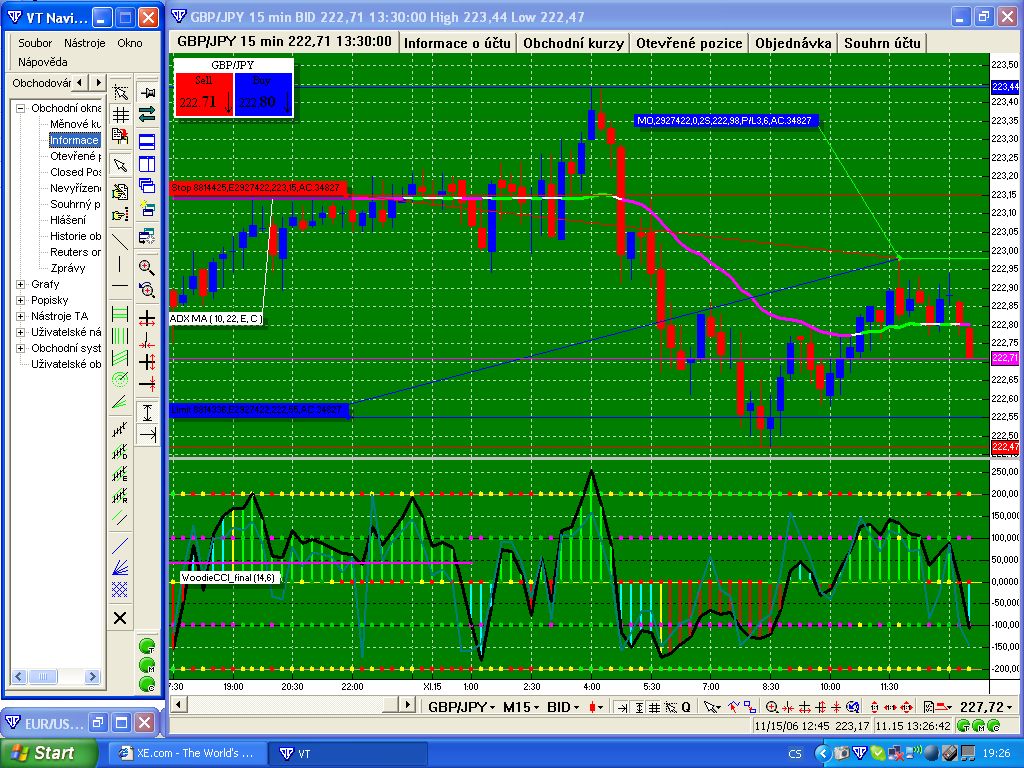Open the 227,72 value dropdown

click(986, 707)
